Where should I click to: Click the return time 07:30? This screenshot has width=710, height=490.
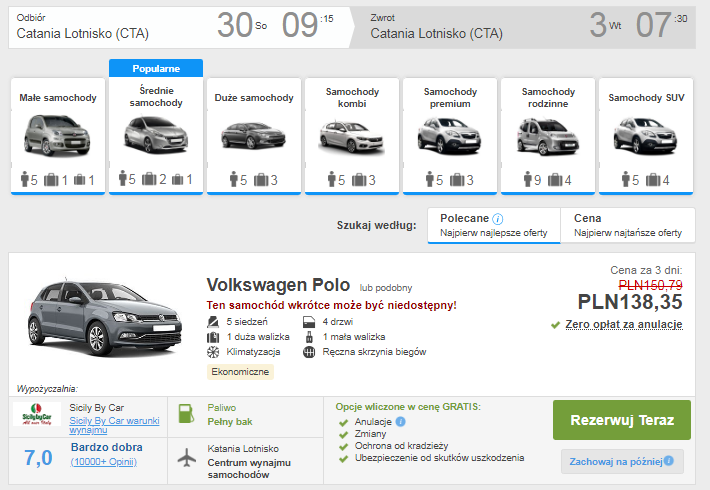(662, 25)
